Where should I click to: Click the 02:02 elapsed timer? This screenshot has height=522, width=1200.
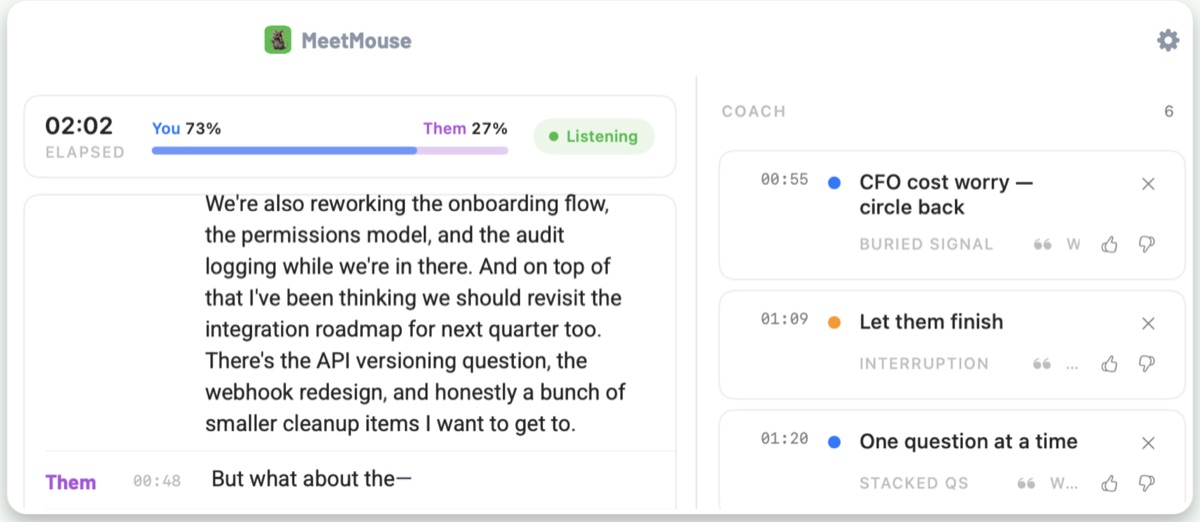point(79,126)
